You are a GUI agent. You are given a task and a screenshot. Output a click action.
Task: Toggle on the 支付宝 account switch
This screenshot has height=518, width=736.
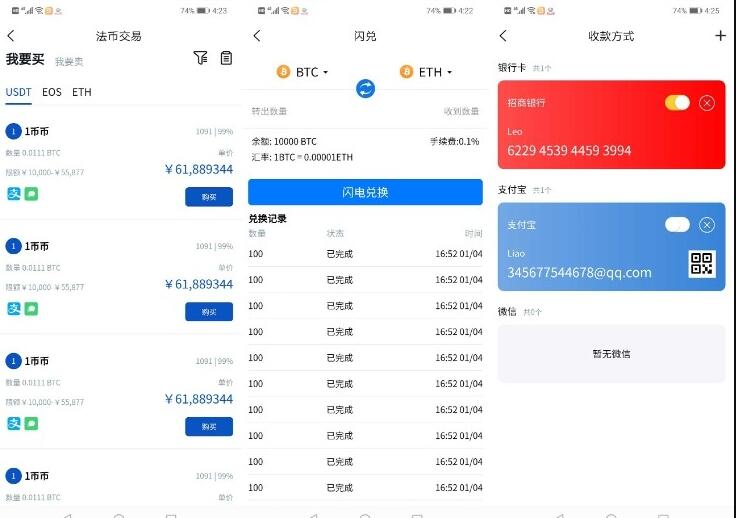coord(677,225)
